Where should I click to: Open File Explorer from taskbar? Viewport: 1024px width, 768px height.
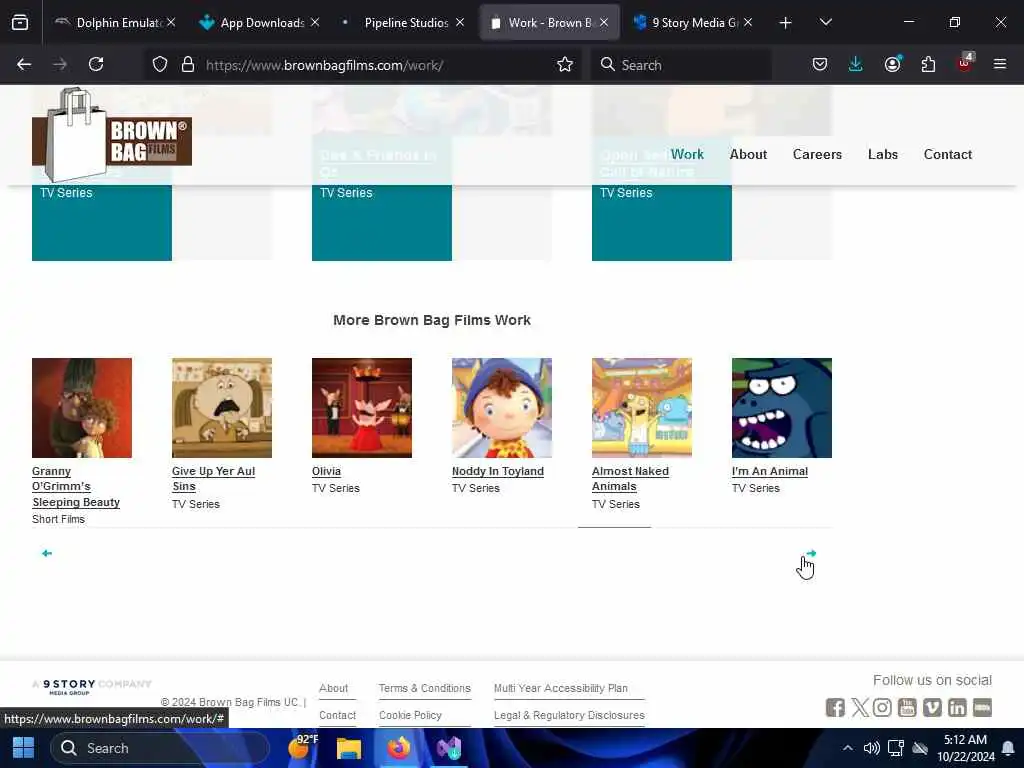click(349, 748)
